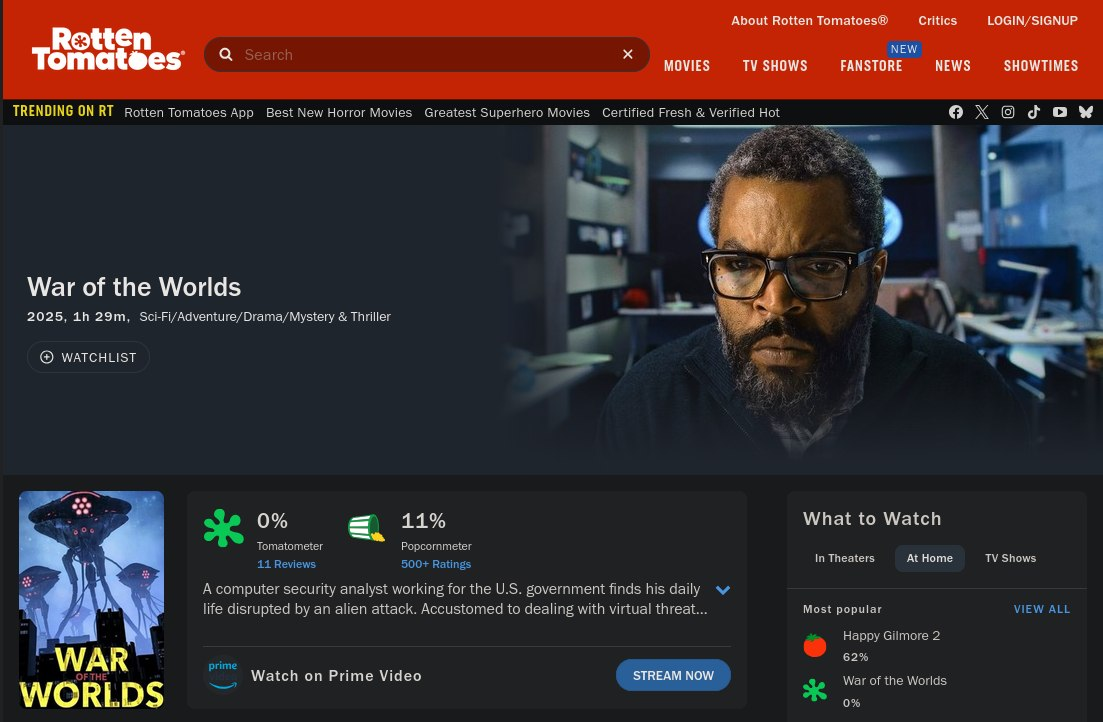Click the War of the Worlds poster
1103x722 pixels.
point(91,600)
